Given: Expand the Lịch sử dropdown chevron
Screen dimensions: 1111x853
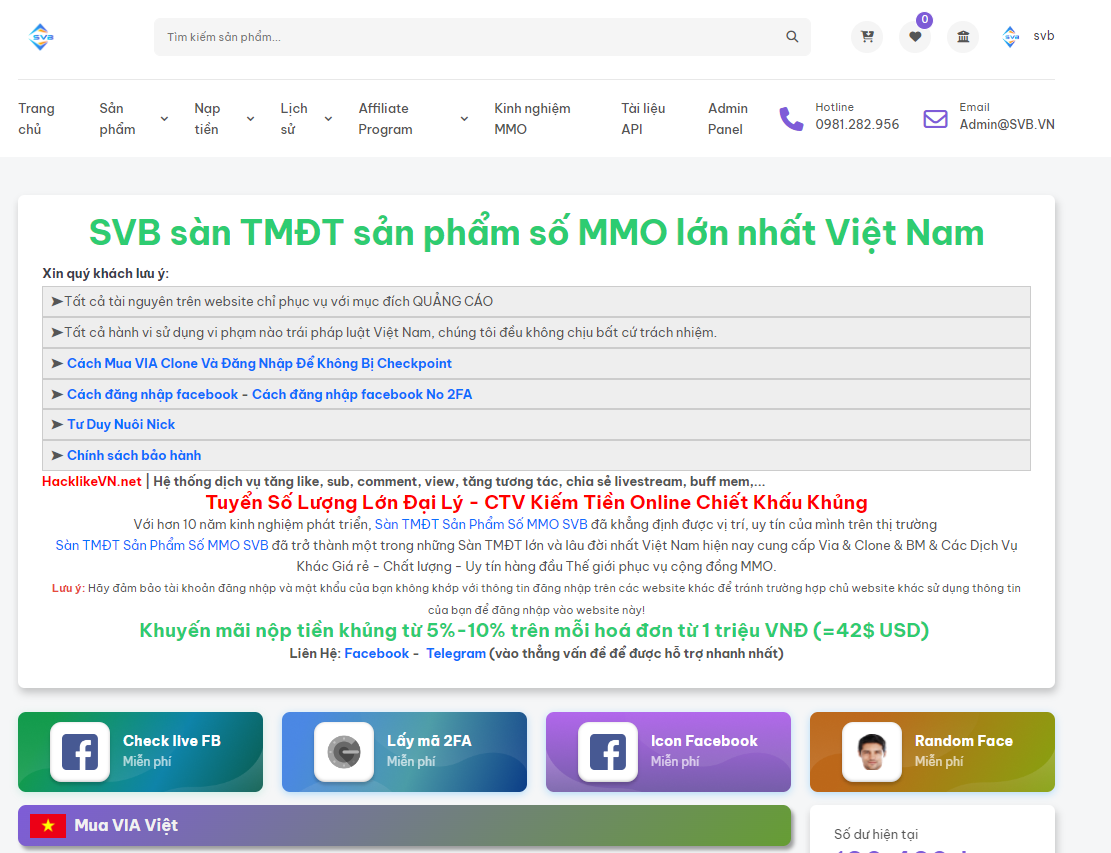Looking at the screenshot, I should point(328,119).
